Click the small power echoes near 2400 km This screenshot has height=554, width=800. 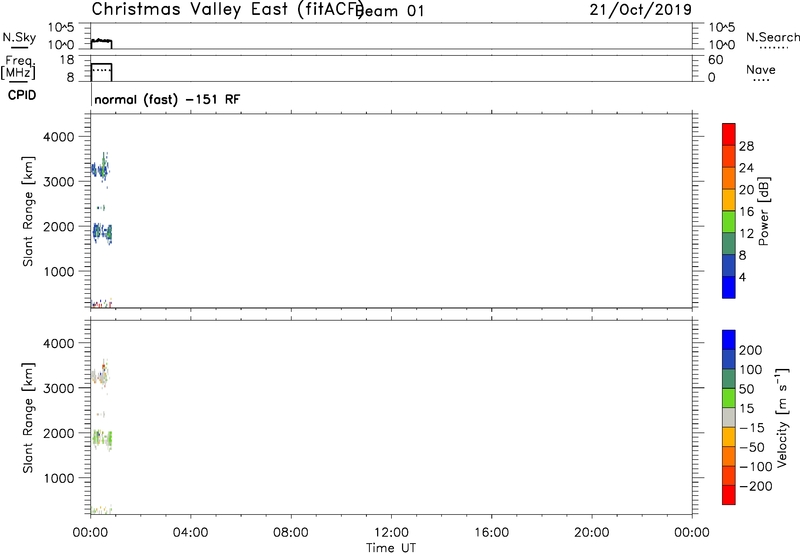click(x=101, y=208)
